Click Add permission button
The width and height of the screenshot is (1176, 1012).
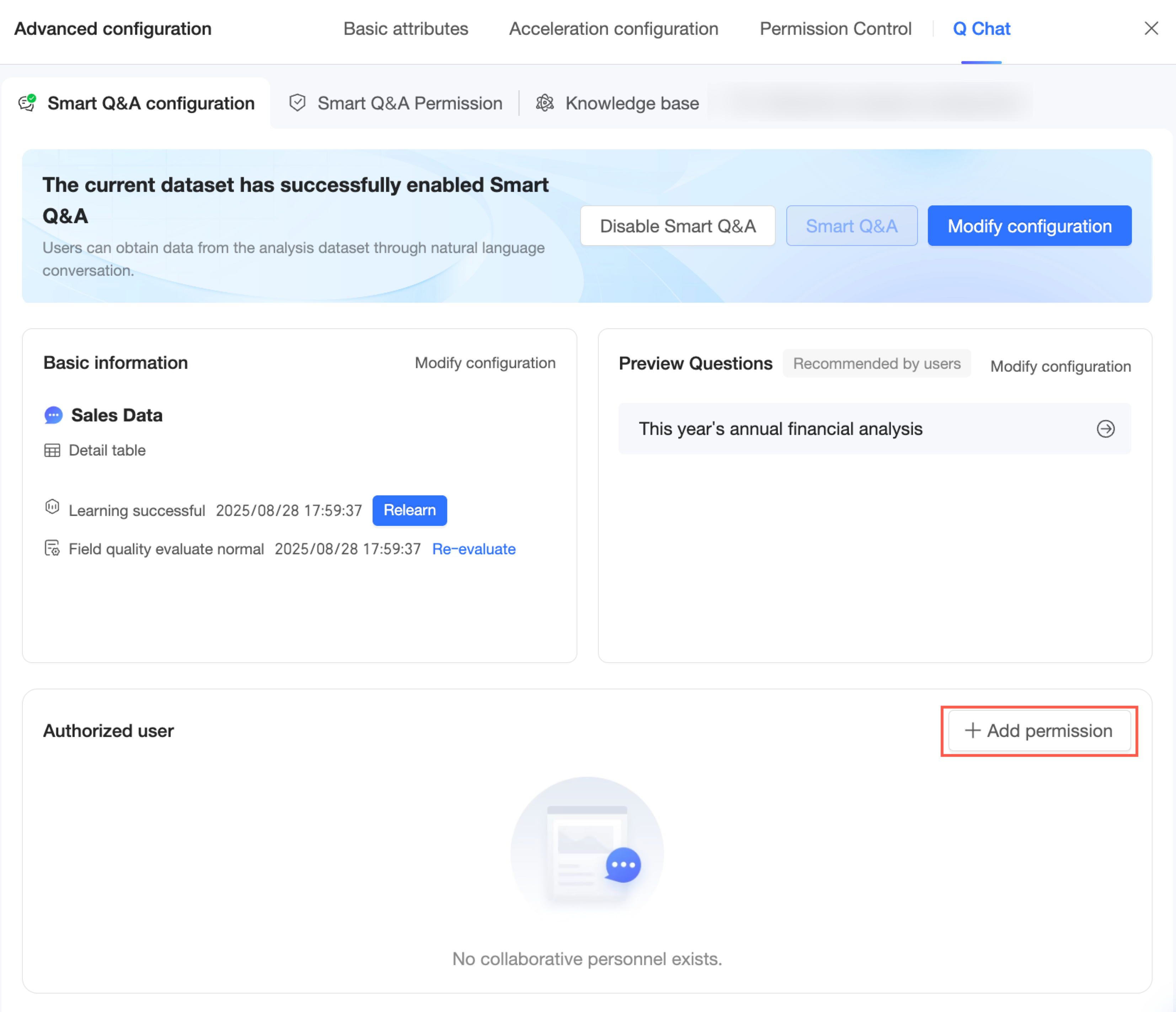1039,731
